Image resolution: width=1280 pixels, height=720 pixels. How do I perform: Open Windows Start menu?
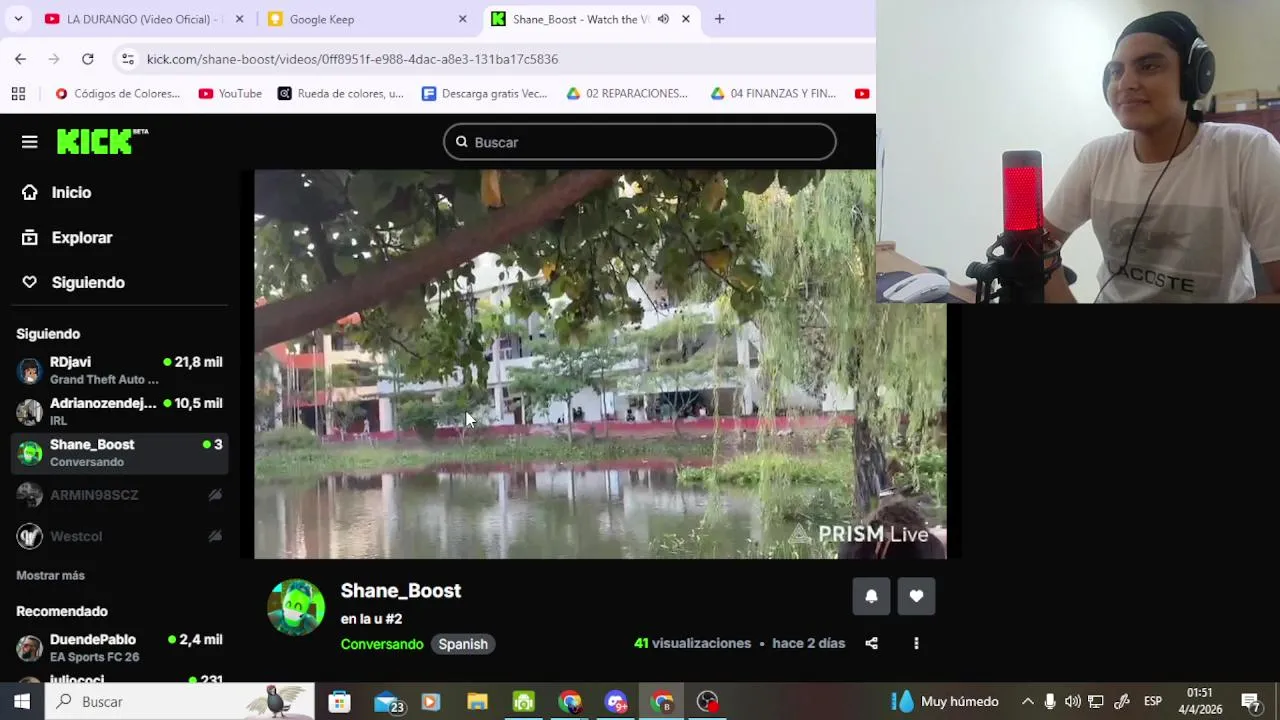coord(22,701)
